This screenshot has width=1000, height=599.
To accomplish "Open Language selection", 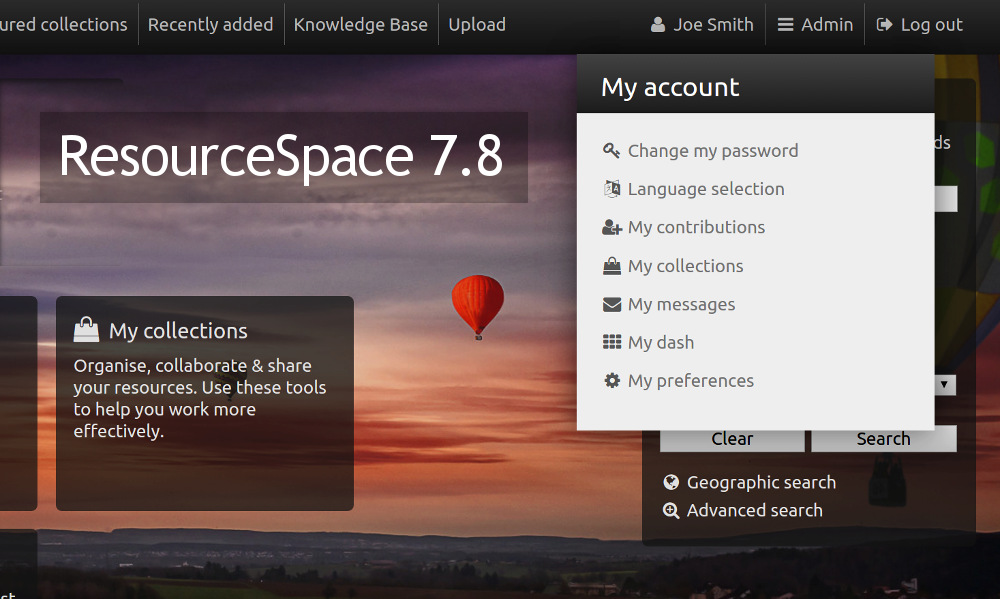I will [706, 189].
